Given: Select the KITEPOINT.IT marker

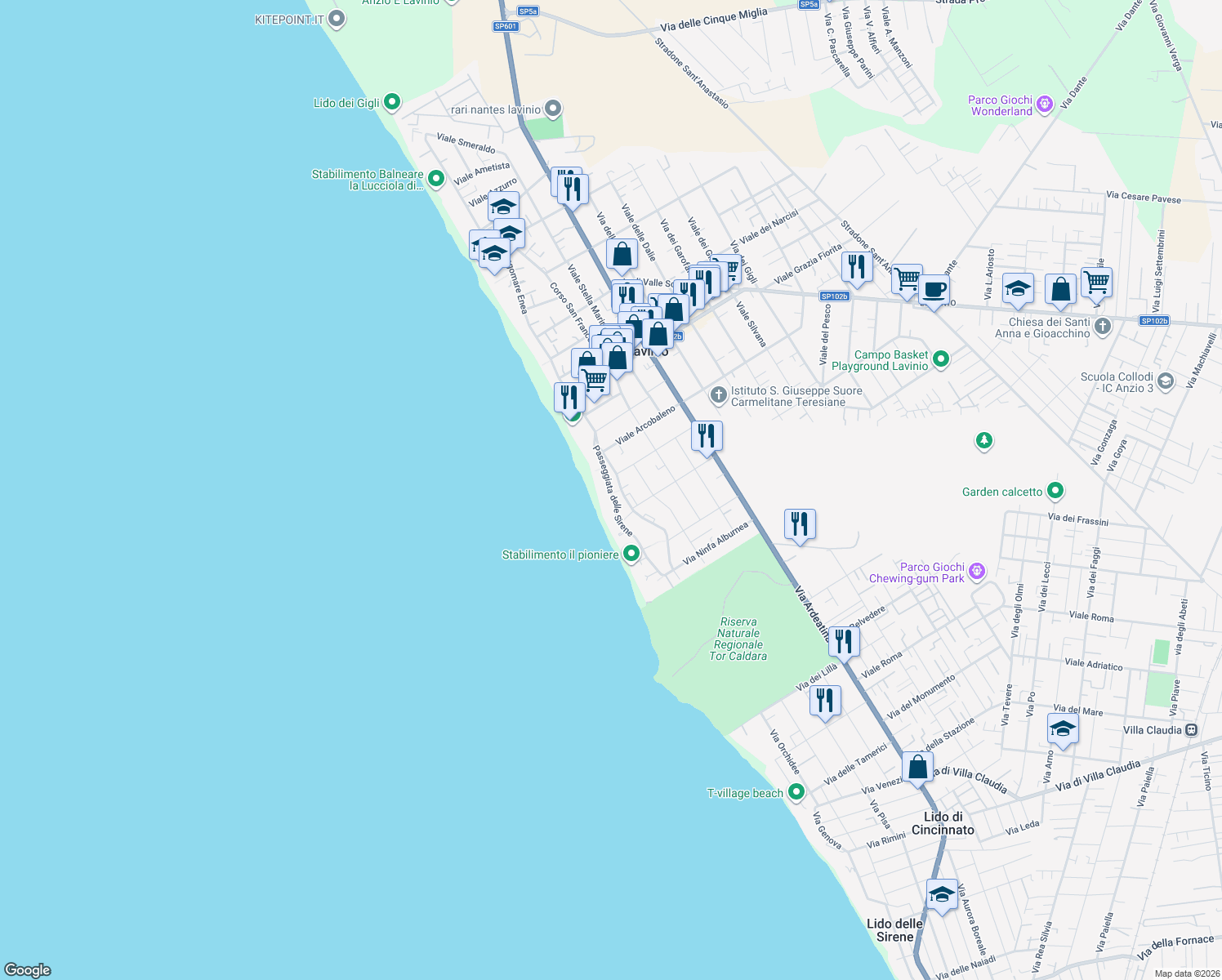Looking at the screenshot, I should [336, 18].
